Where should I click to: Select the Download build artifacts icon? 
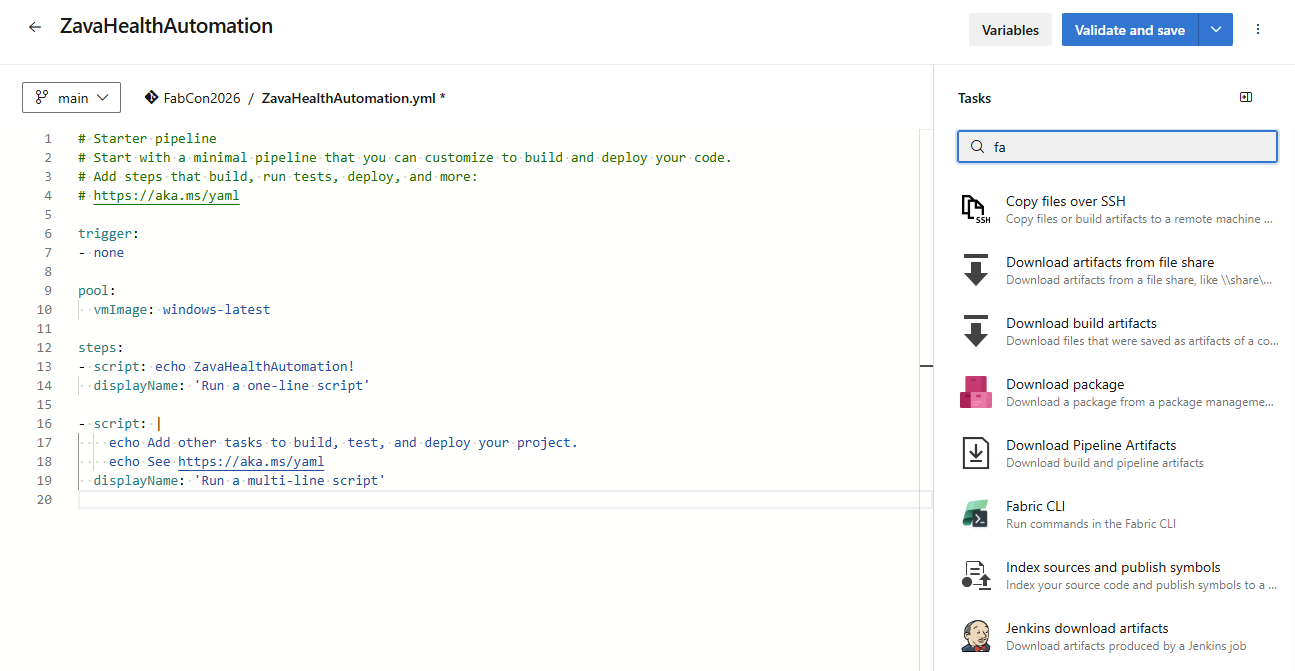(975, 330)
